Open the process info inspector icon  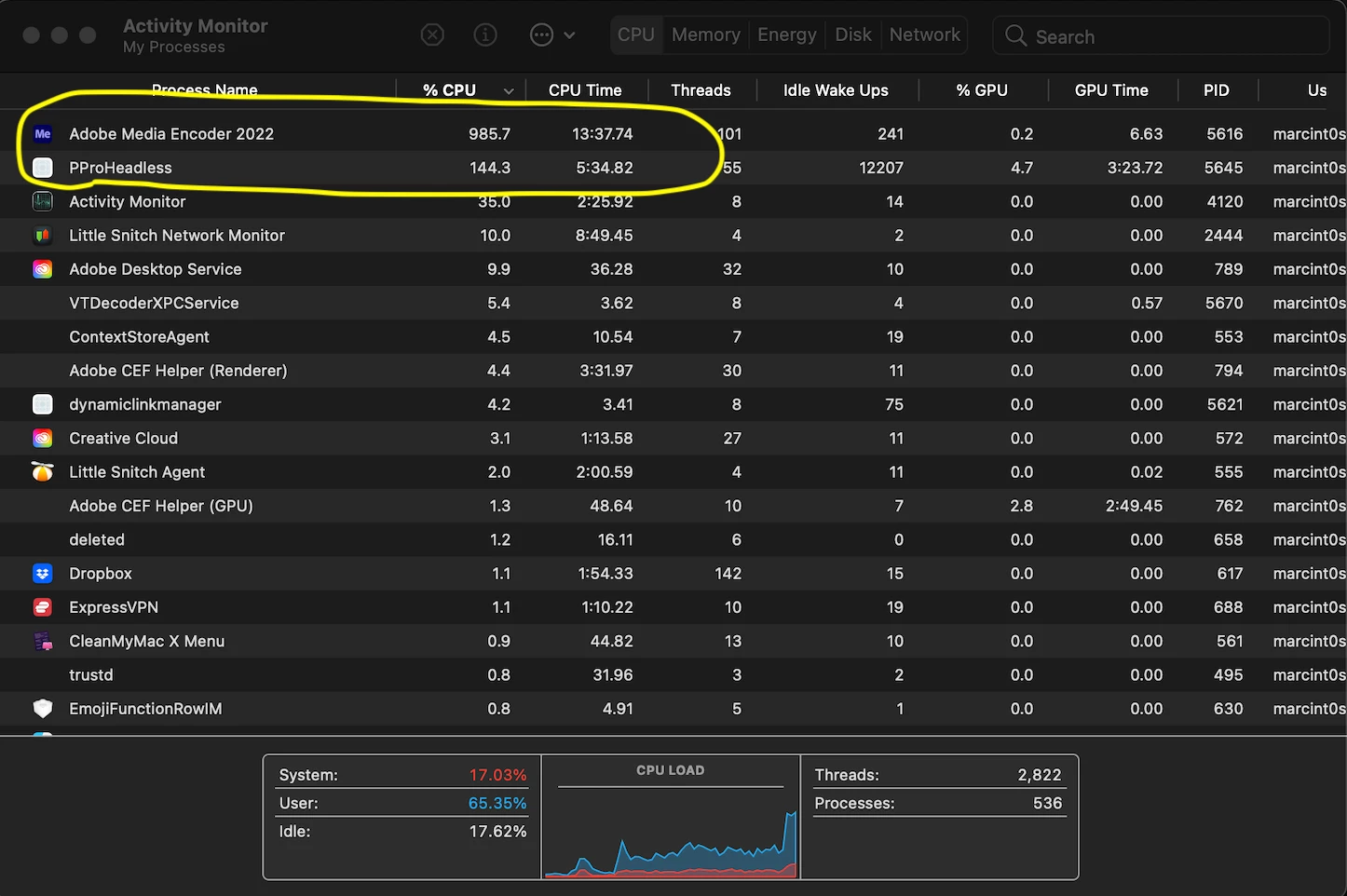pyautogui.click(x=484, y=34)
